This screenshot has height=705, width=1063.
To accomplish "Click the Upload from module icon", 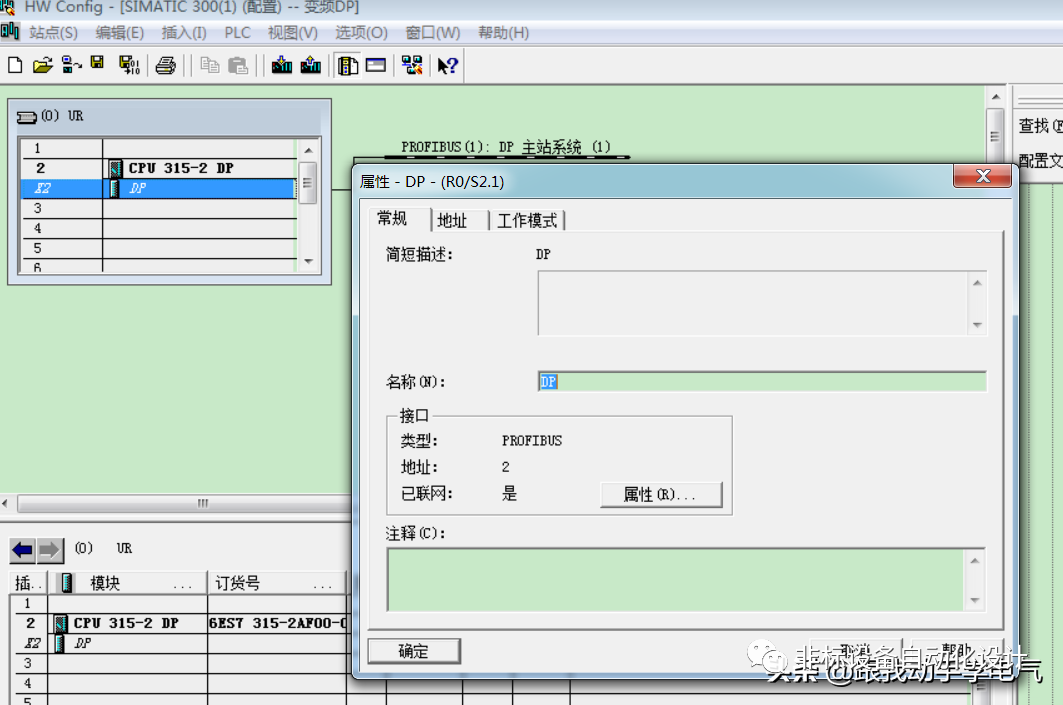I will [311, 64].
